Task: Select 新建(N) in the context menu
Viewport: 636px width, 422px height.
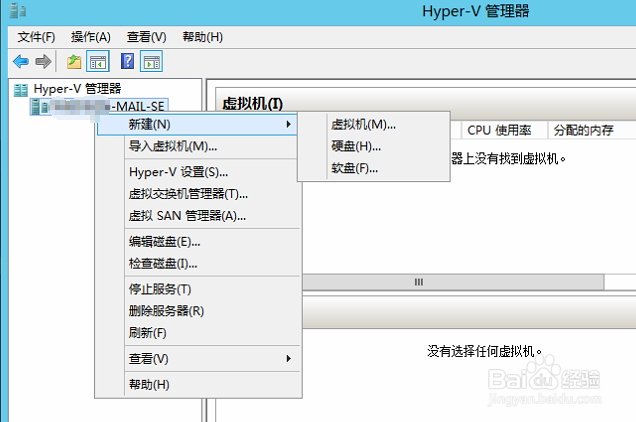Action: pos(197,125)
